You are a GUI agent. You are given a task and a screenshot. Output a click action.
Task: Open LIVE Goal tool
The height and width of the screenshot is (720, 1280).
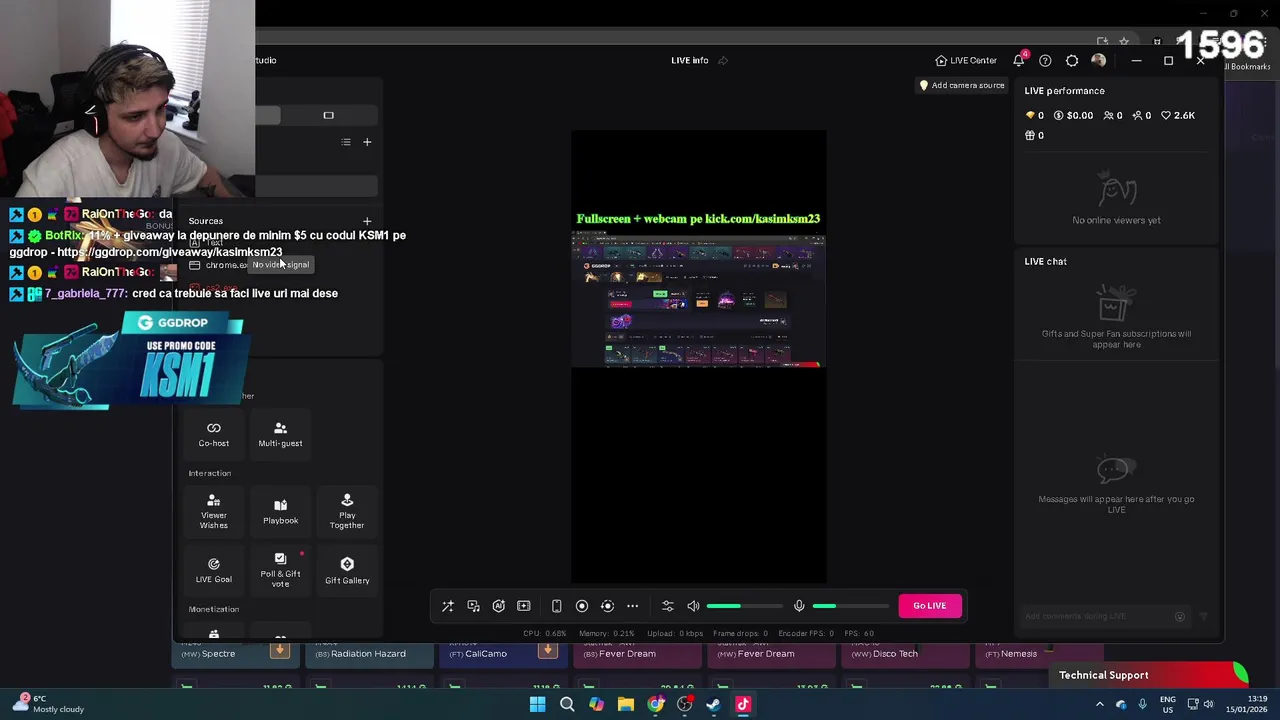pos(213,570)
